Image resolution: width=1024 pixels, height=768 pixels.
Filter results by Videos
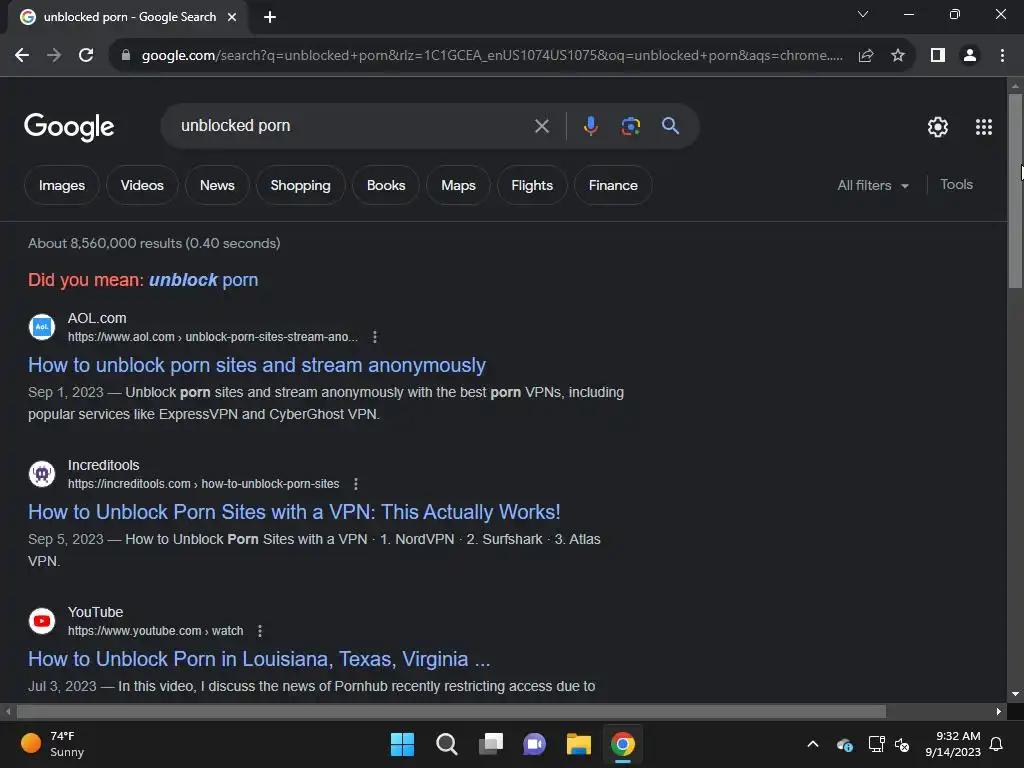click(142, 185)
